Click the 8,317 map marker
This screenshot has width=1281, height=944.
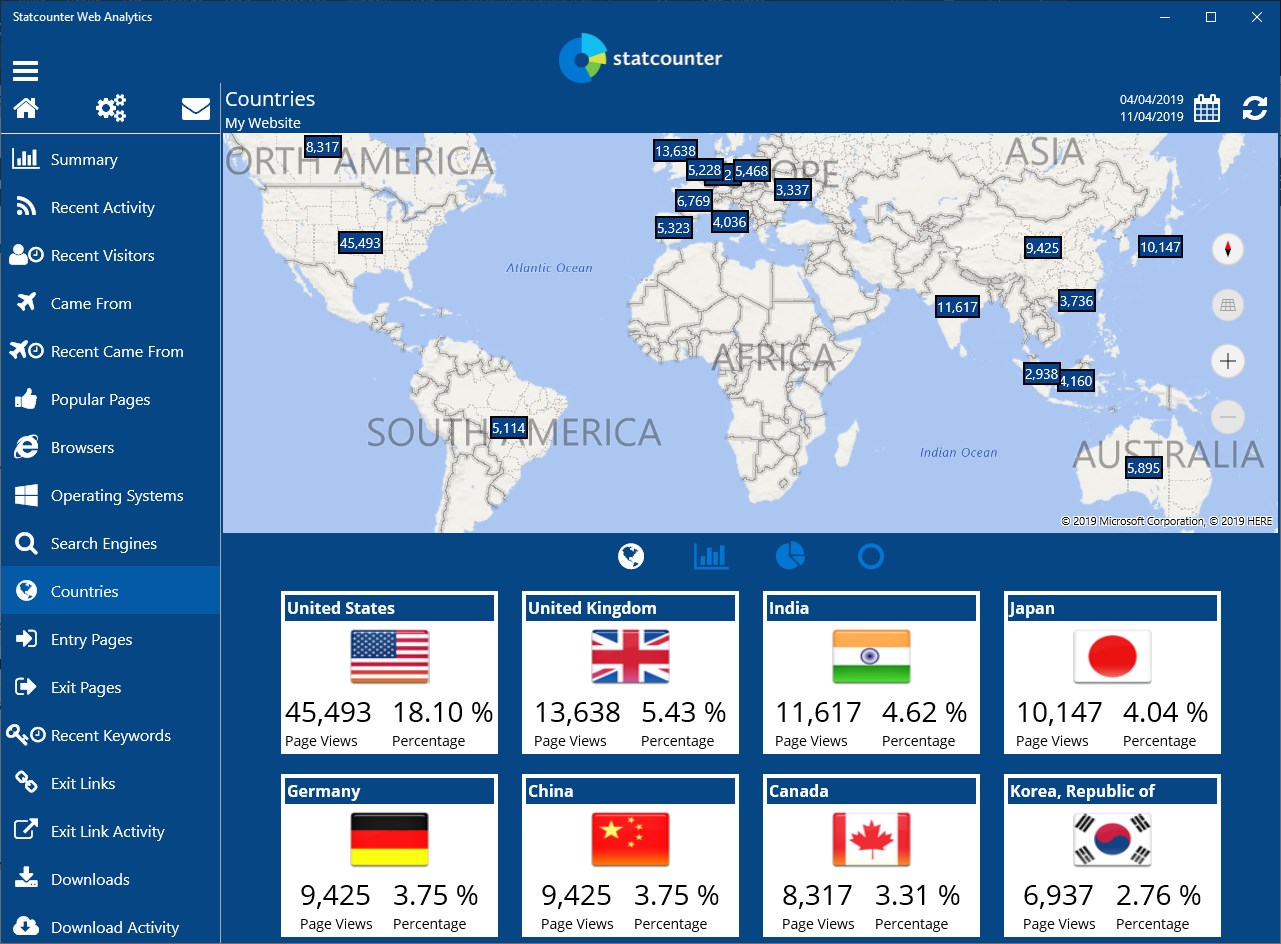(323, 147)
